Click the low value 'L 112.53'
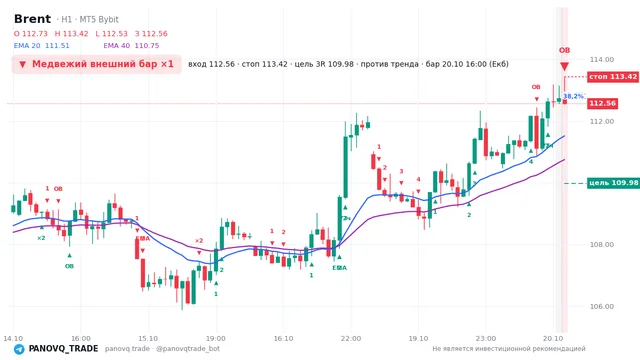 pyautogui.click(x=111, y=33)
